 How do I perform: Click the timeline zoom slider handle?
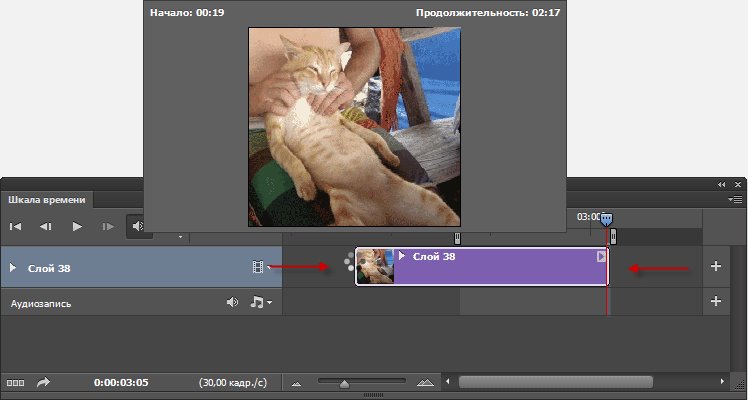tap(344, 383)
